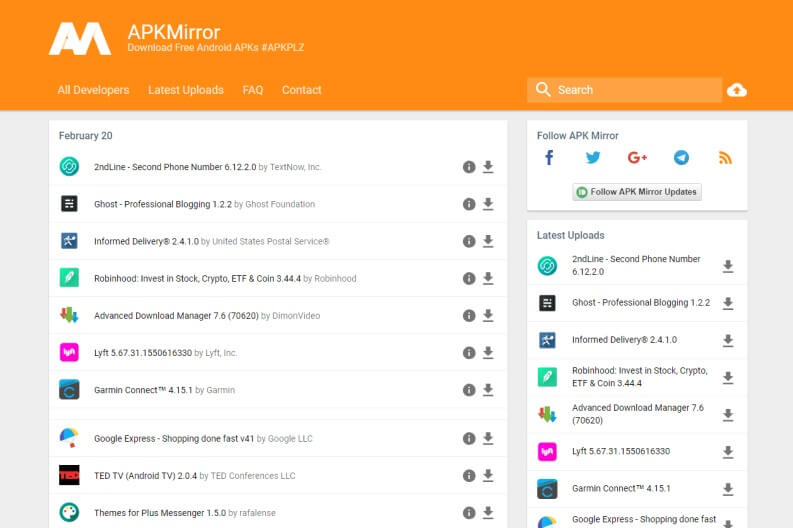The image size is (793, 528).
Task: Show info for Robinhood 3.44.4
Action: (469, 279)
